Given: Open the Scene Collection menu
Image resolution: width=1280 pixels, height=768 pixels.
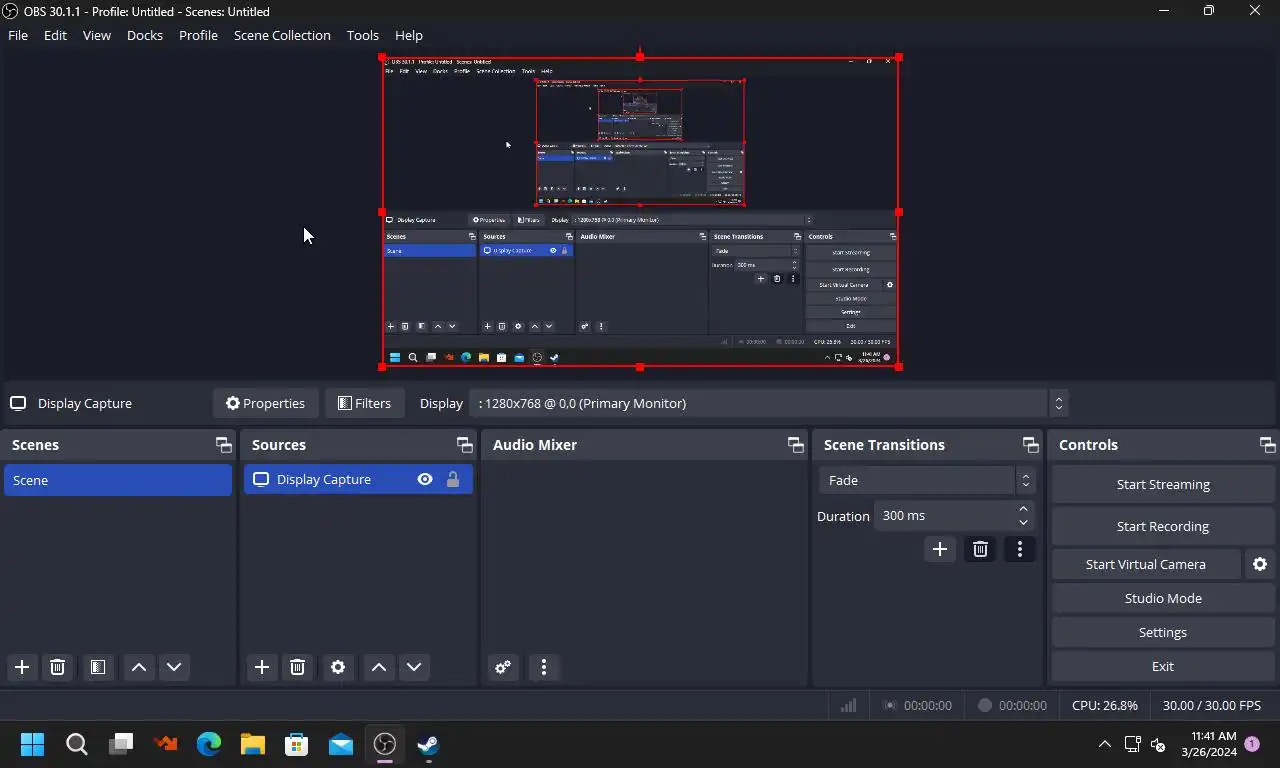Looking at the screenshot, I should pos(282,35).
